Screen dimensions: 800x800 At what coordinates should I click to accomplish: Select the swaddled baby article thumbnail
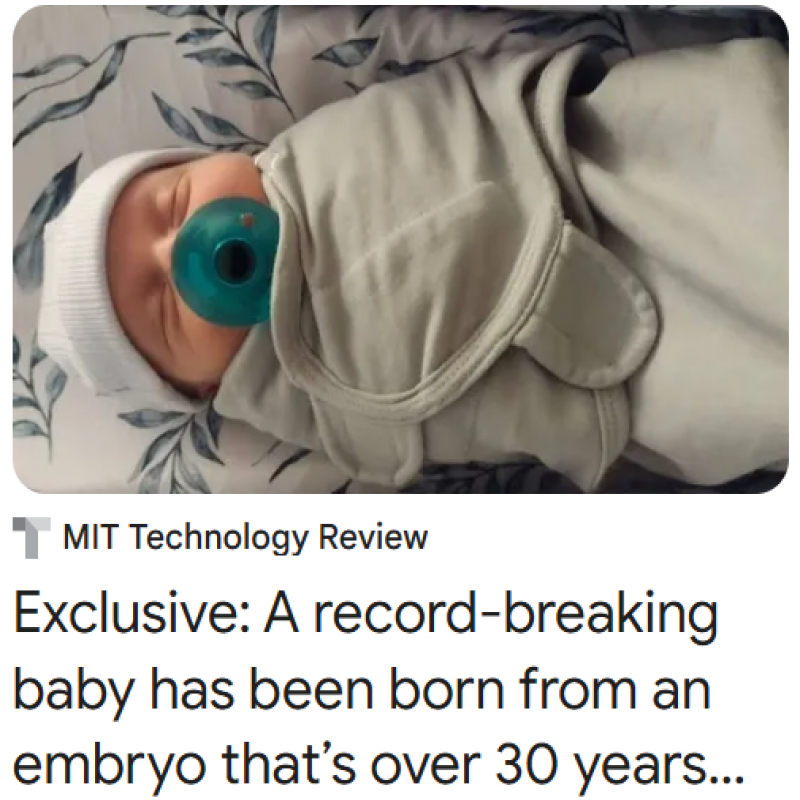tap(401, 249)
